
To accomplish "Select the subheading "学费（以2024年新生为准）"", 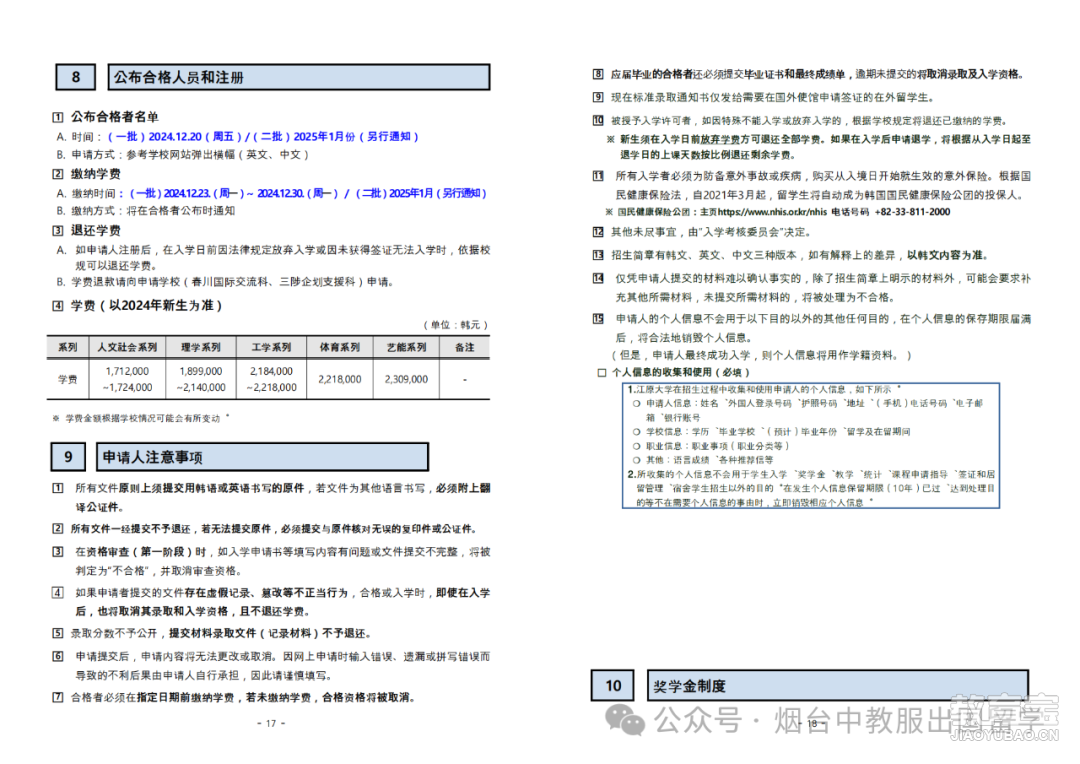I will pyautogui.click(x=147, y=305).
